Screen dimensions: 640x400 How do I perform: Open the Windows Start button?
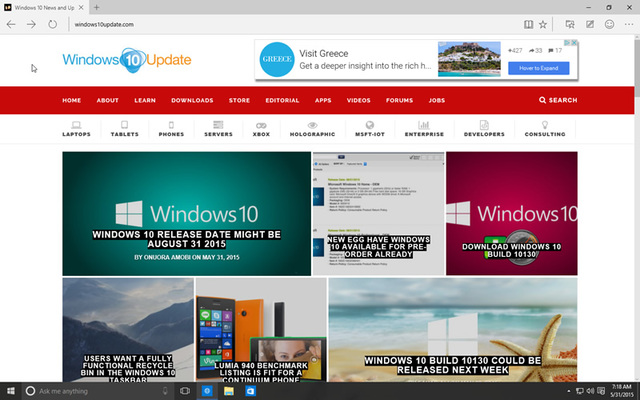tap(11, 391)
